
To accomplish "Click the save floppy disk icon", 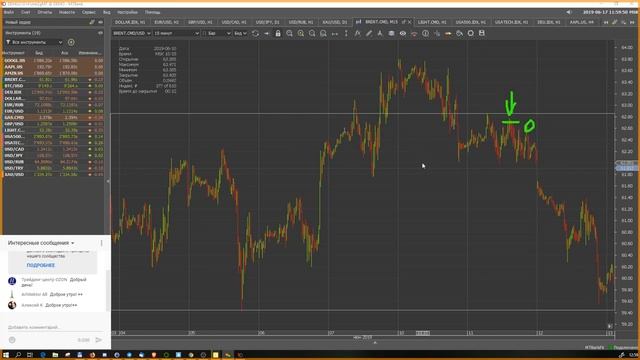I will coord(482,33).
